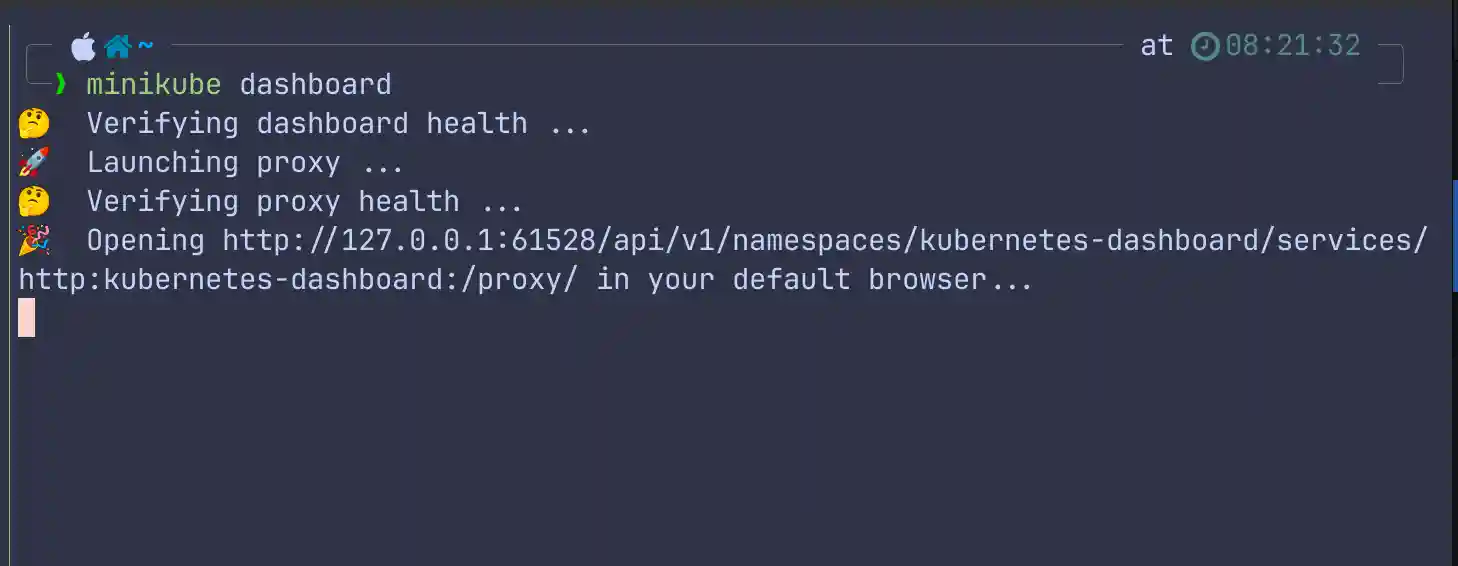Click the minikube command word
The image size is (1458, 566).
[153, 84]
